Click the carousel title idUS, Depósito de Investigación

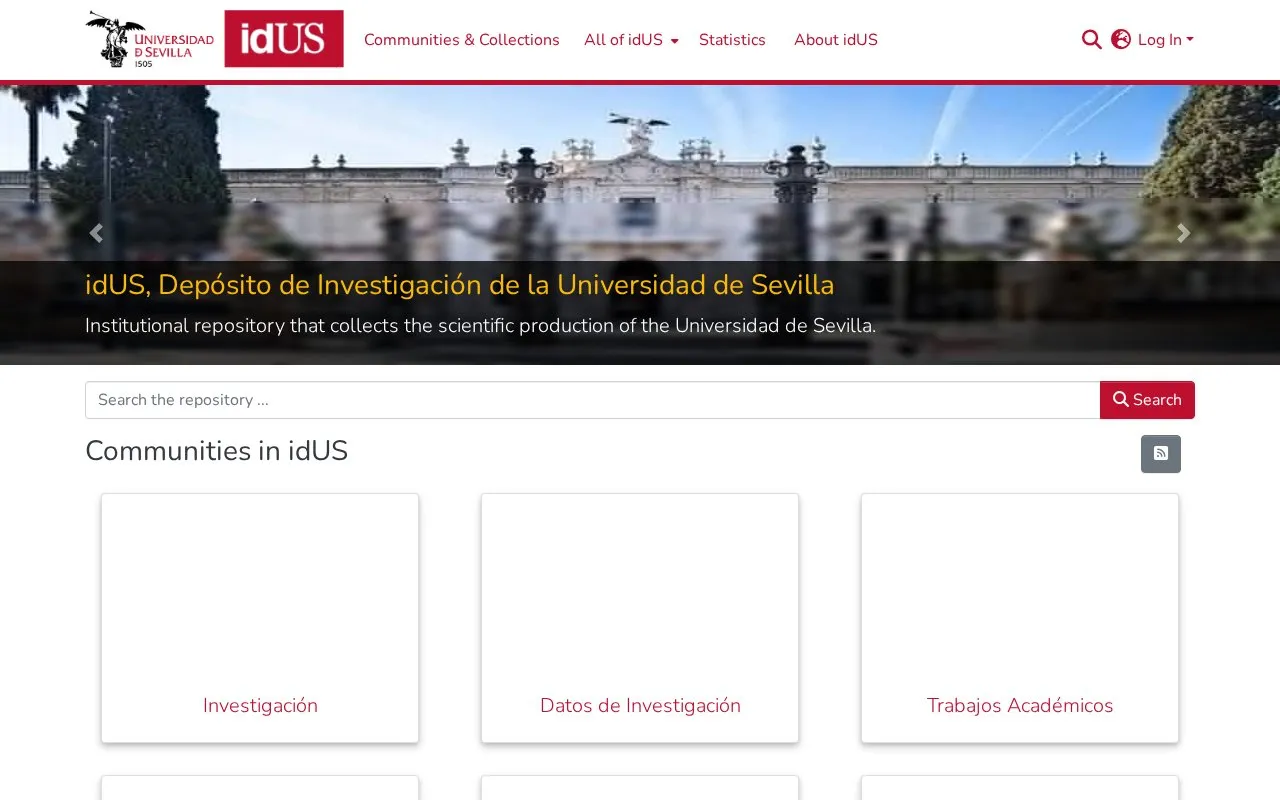click(459, 285)
